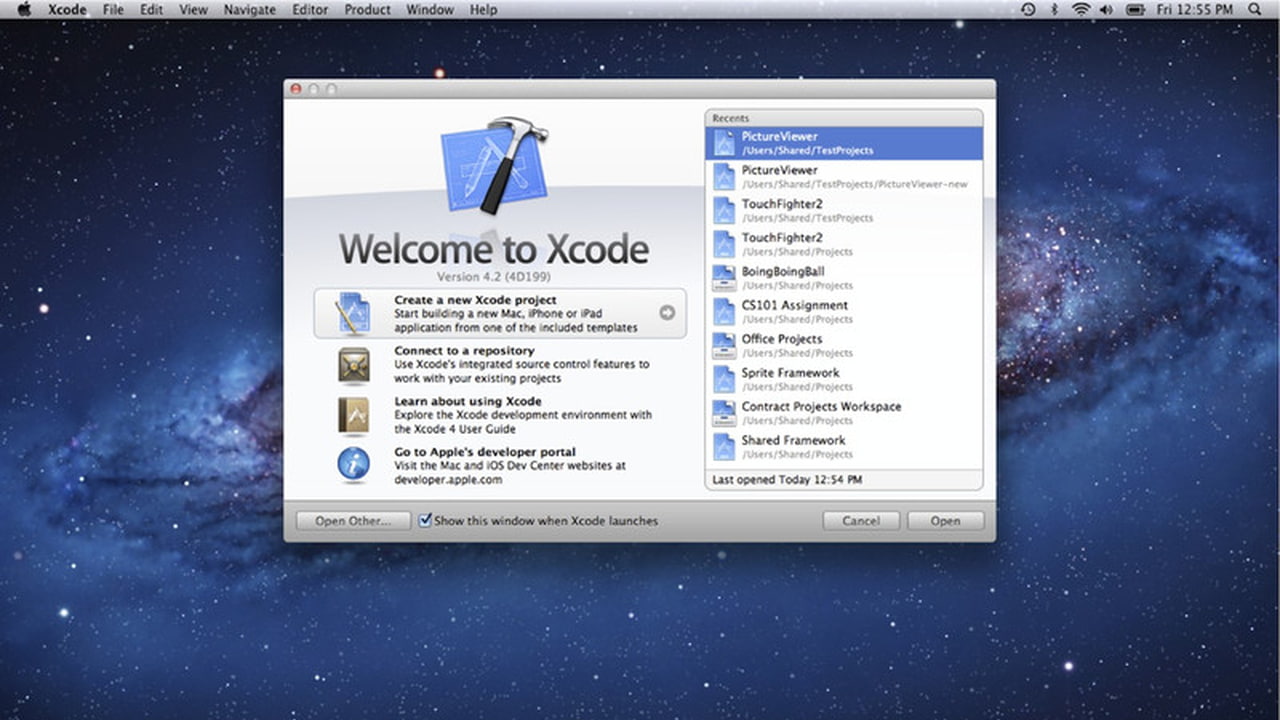The height and width of the screenshot is (720, 1280).
Task: Select the highlighted PictureViewer recent project
Action: click(x=844, y=143)
